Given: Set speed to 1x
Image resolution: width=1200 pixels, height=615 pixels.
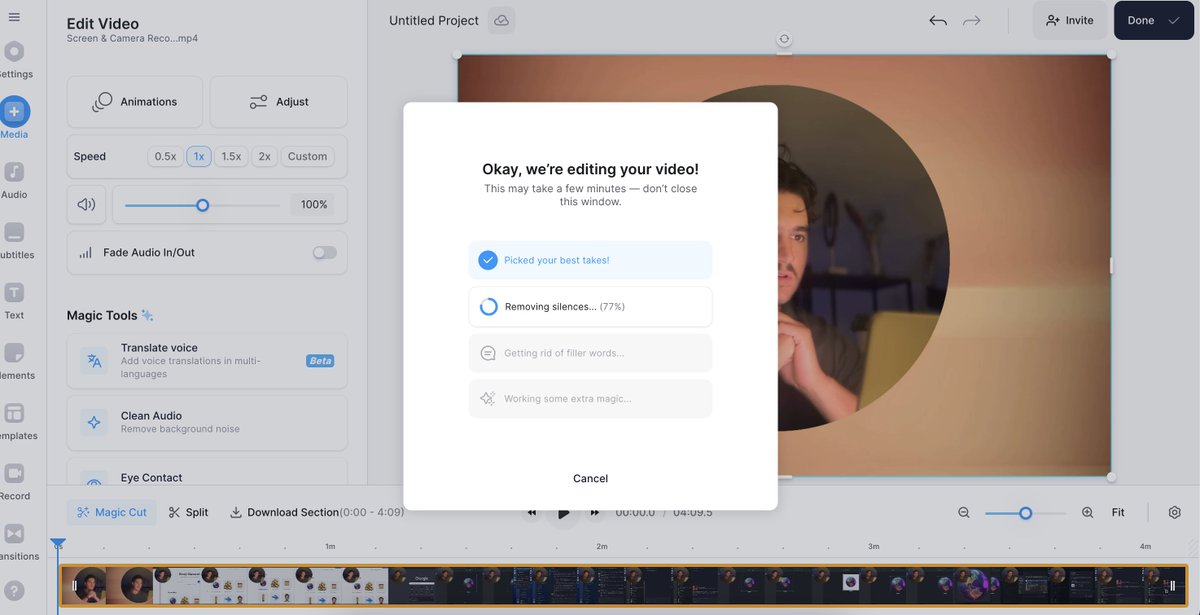Looking at the screenshot, I should [198, 156].
